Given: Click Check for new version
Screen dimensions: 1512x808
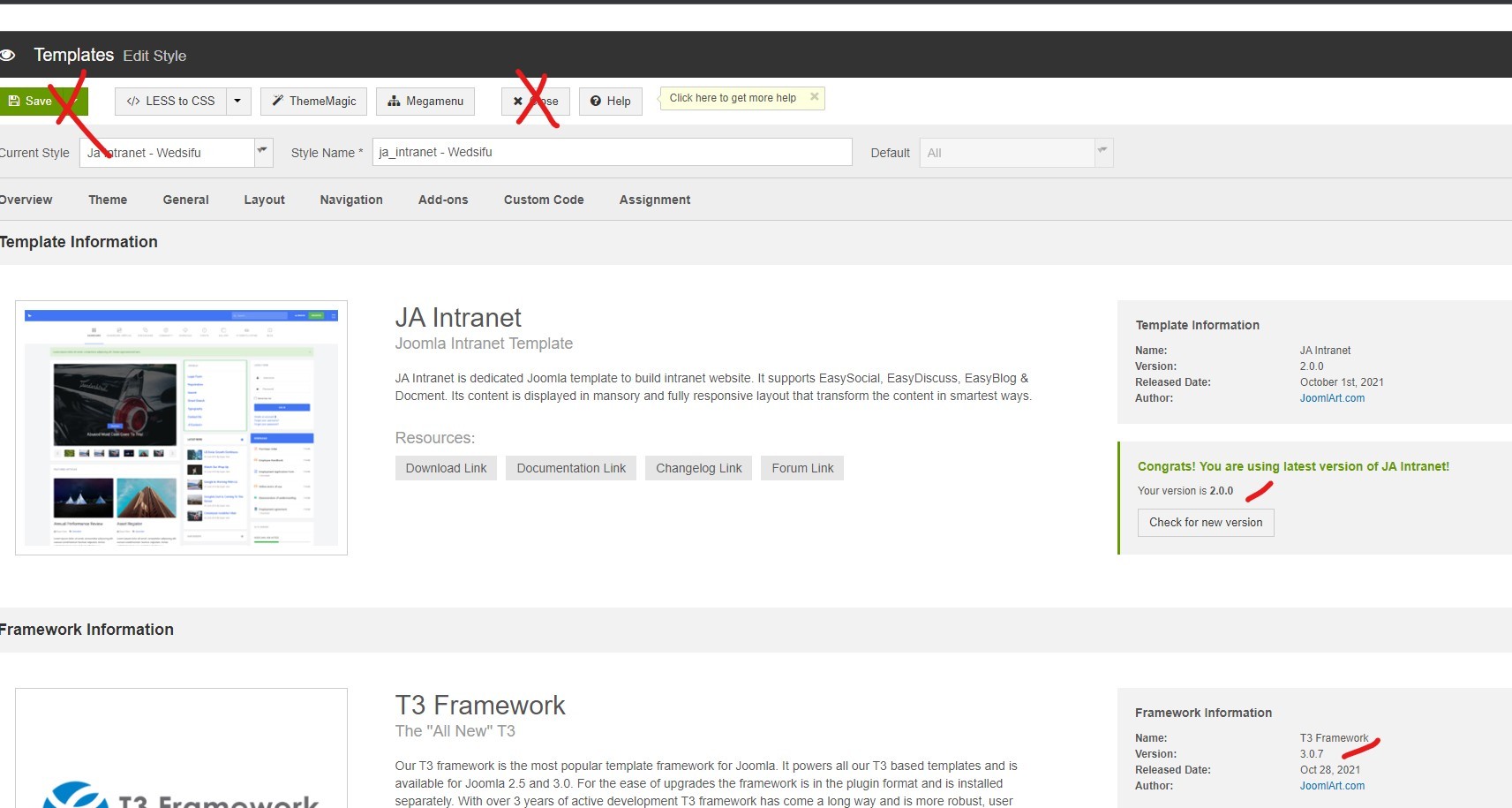Looking at the screenshot, I should tap(1206, 523).
